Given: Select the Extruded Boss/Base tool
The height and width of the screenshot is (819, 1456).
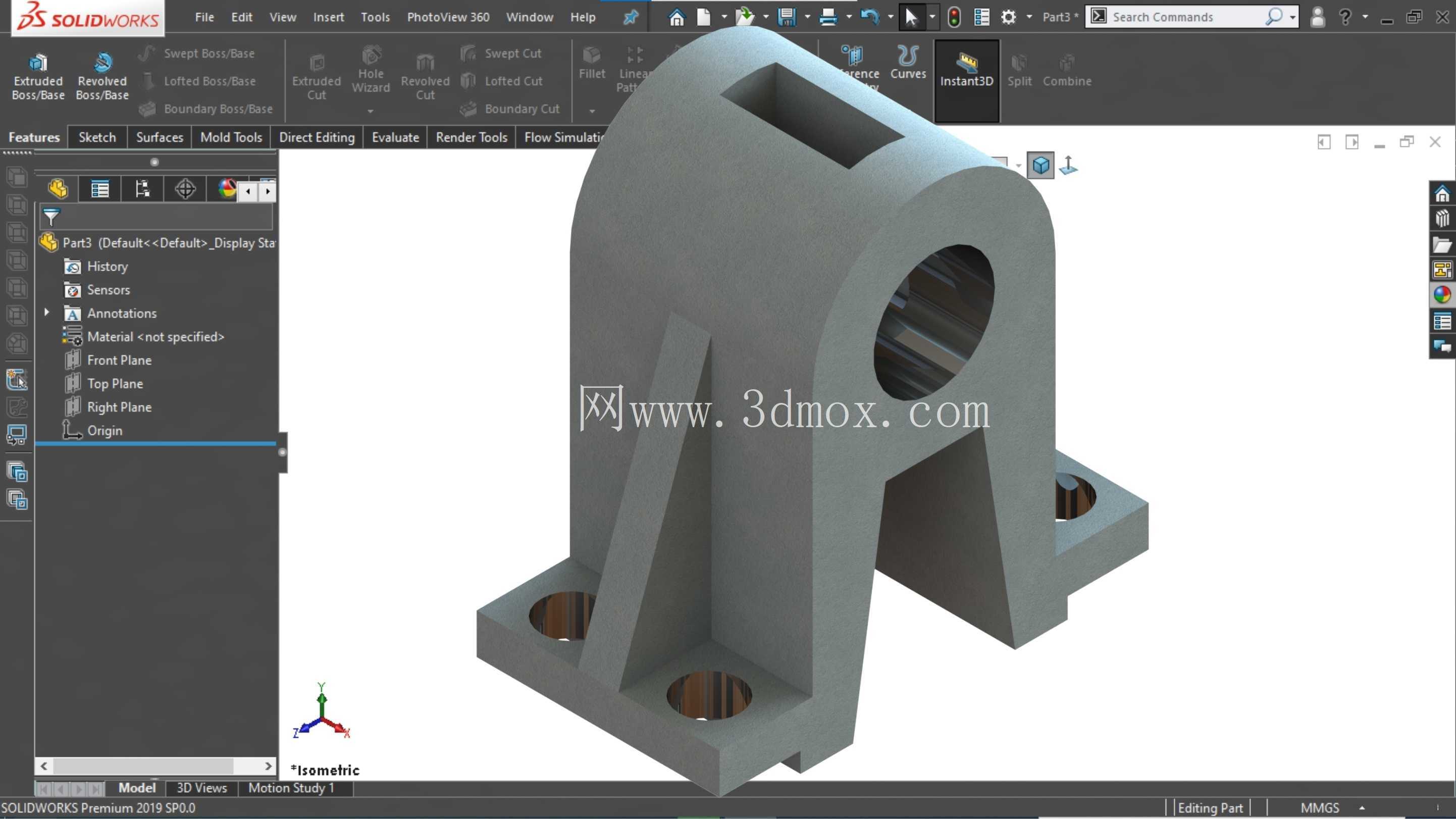Looking at the screenshot, I should (x=38, y=77).
